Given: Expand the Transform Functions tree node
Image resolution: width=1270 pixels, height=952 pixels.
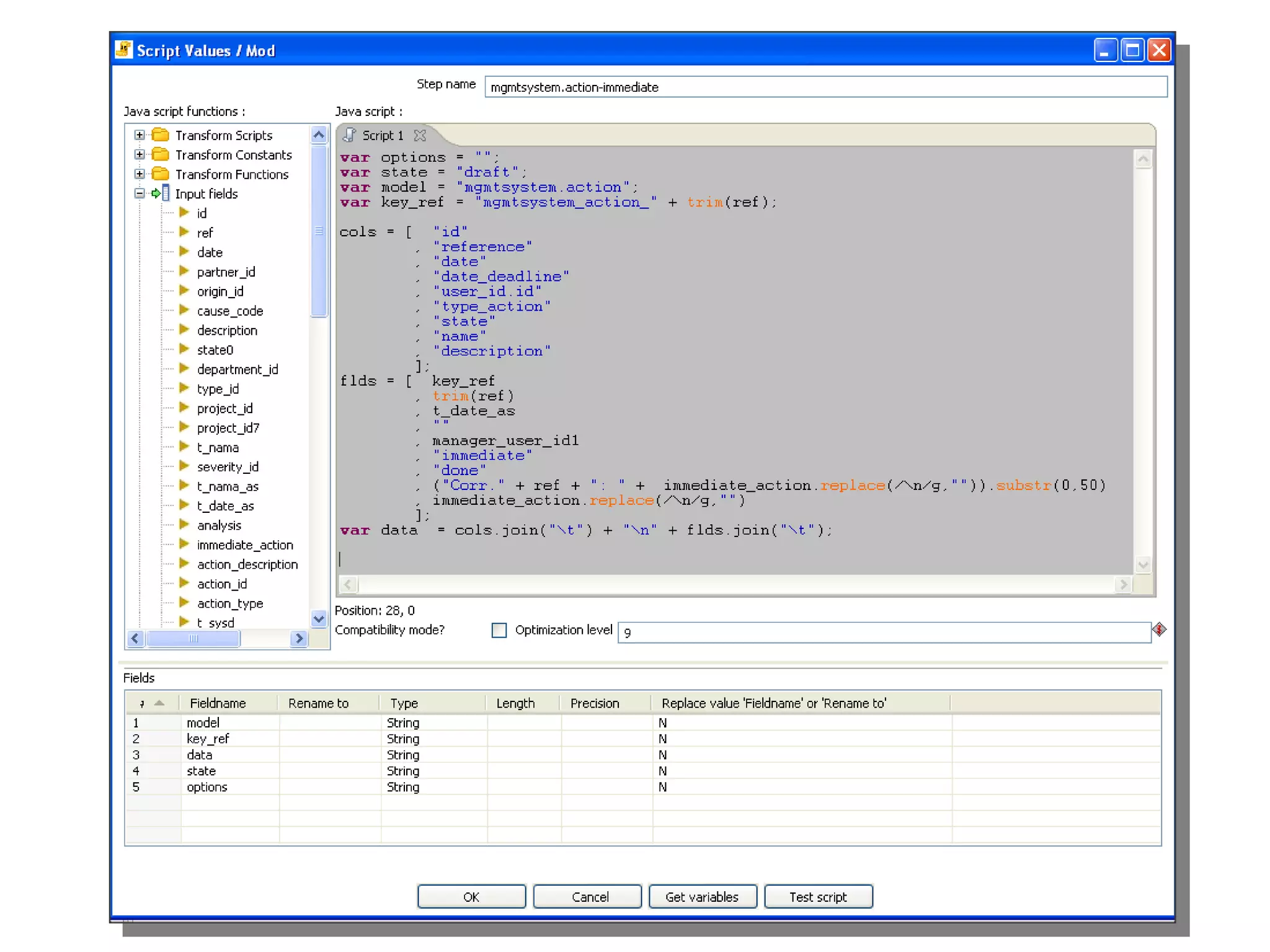Looking at the screenshot, I should (x=140, y=174).
